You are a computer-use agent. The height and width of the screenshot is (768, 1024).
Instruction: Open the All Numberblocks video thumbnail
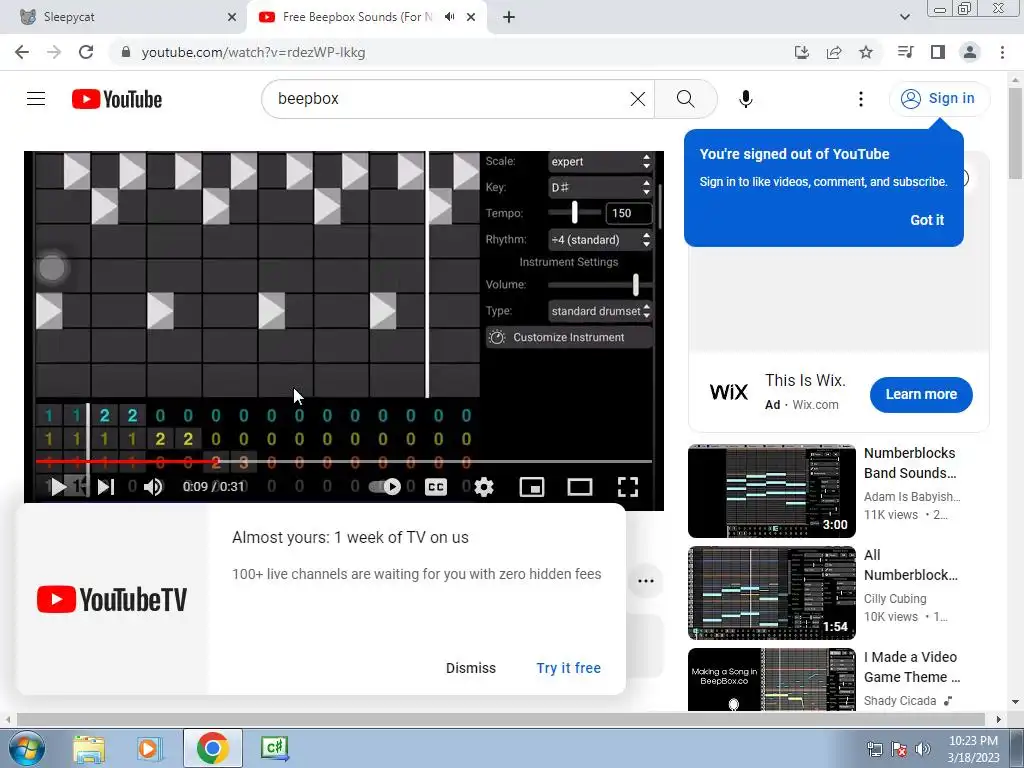pos(771,593)
